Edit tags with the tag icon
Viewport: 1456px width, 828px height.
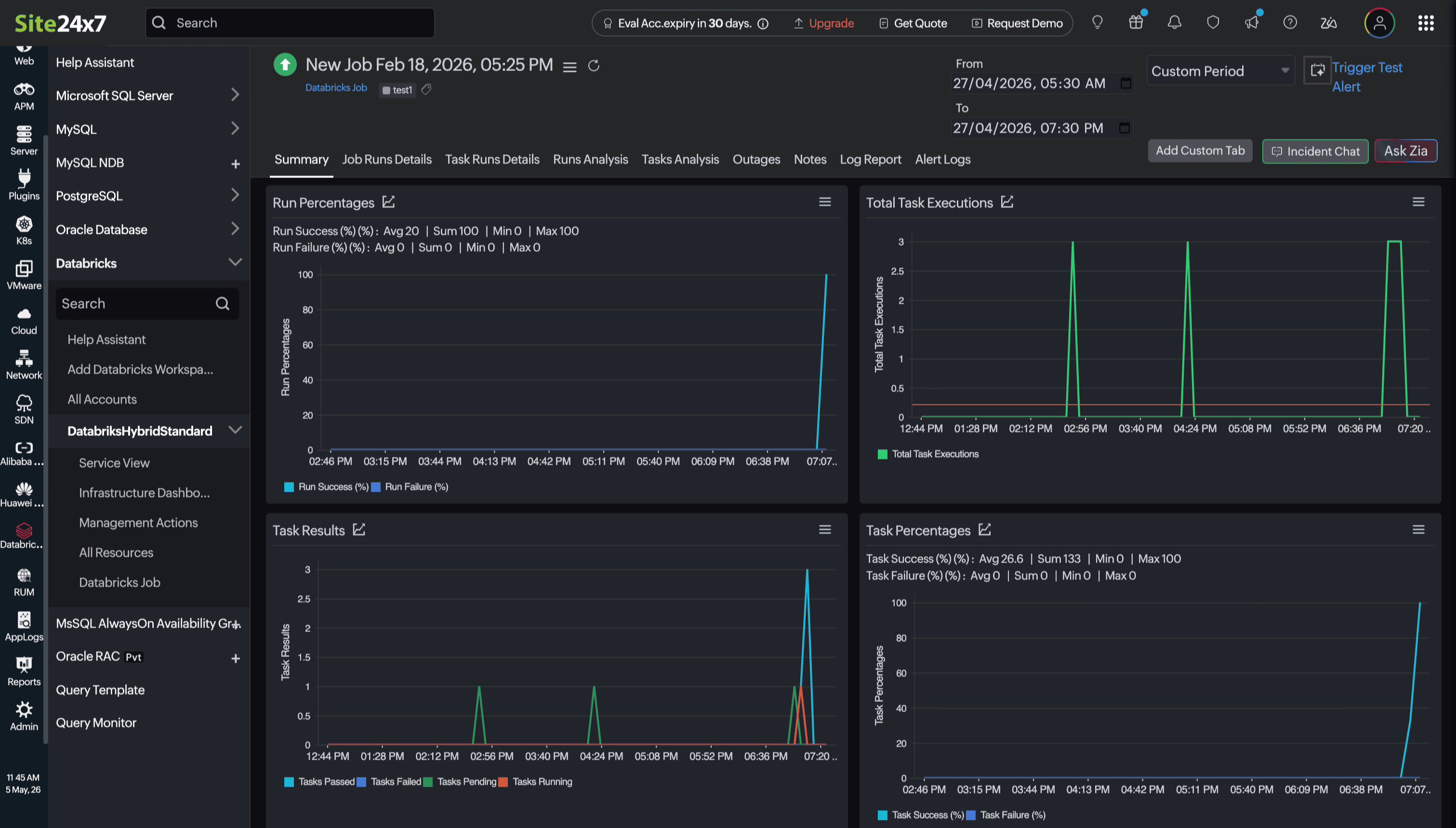click(426, 89)
